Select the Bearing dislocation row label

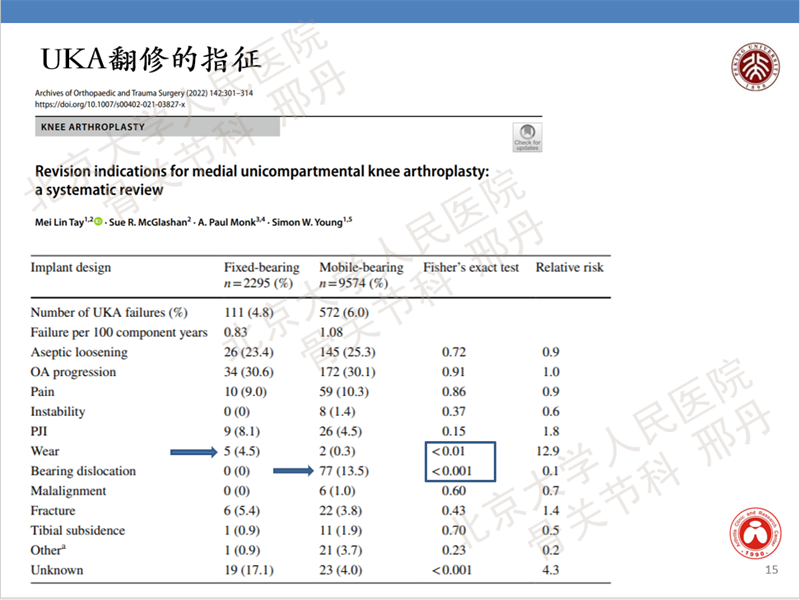point(85,471)
